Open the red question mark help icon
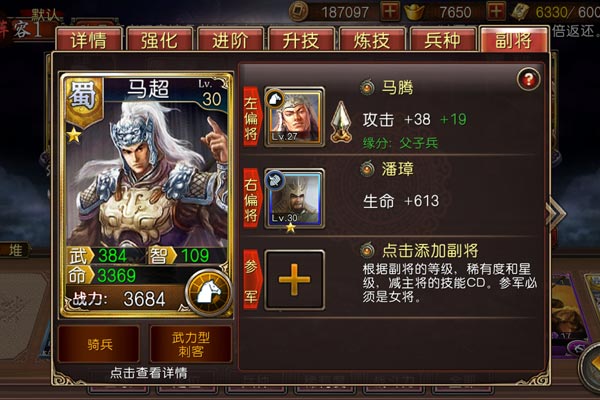 (528, 80)
